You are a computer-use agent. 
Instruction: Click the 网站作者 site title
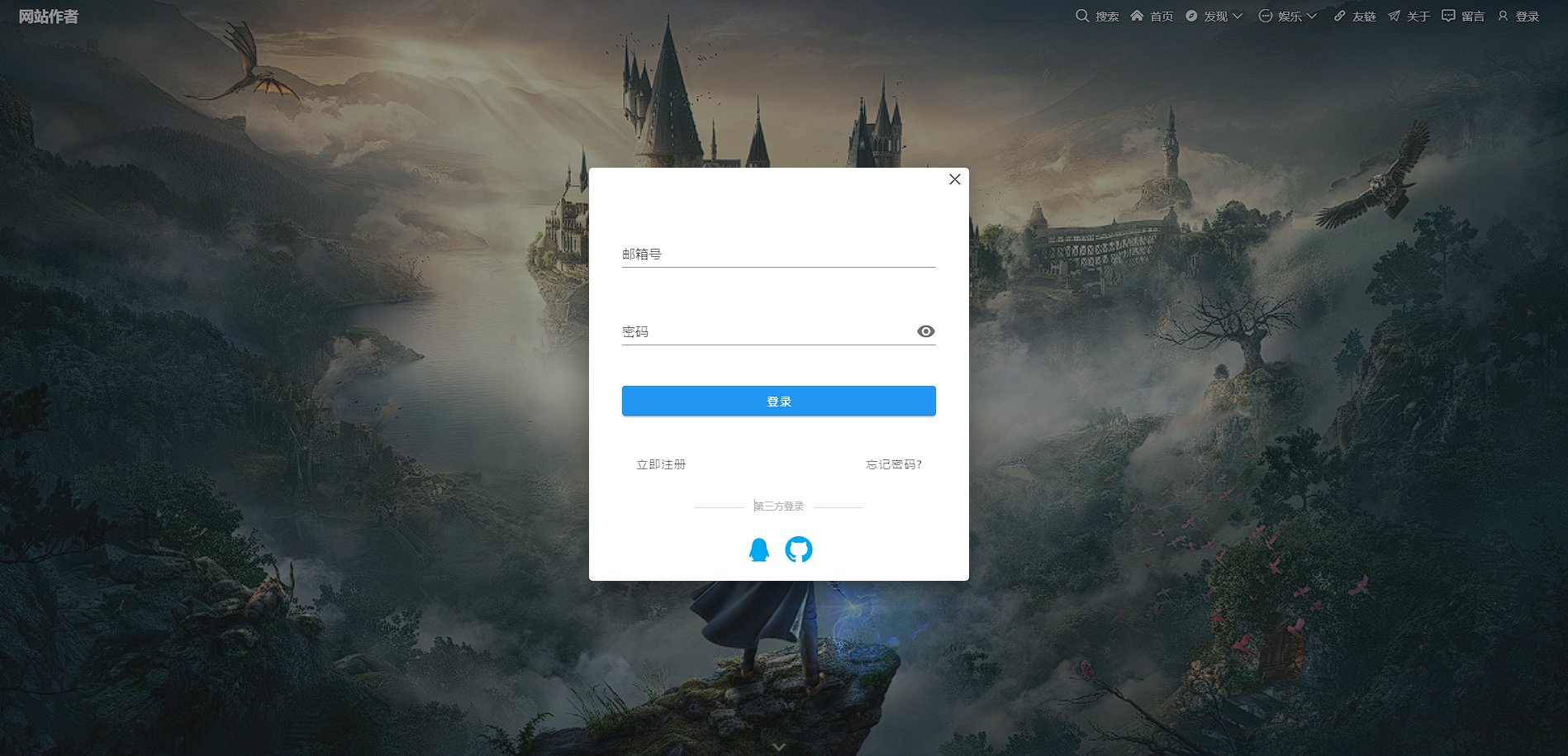pyautogui.click(x=49, y=17)
